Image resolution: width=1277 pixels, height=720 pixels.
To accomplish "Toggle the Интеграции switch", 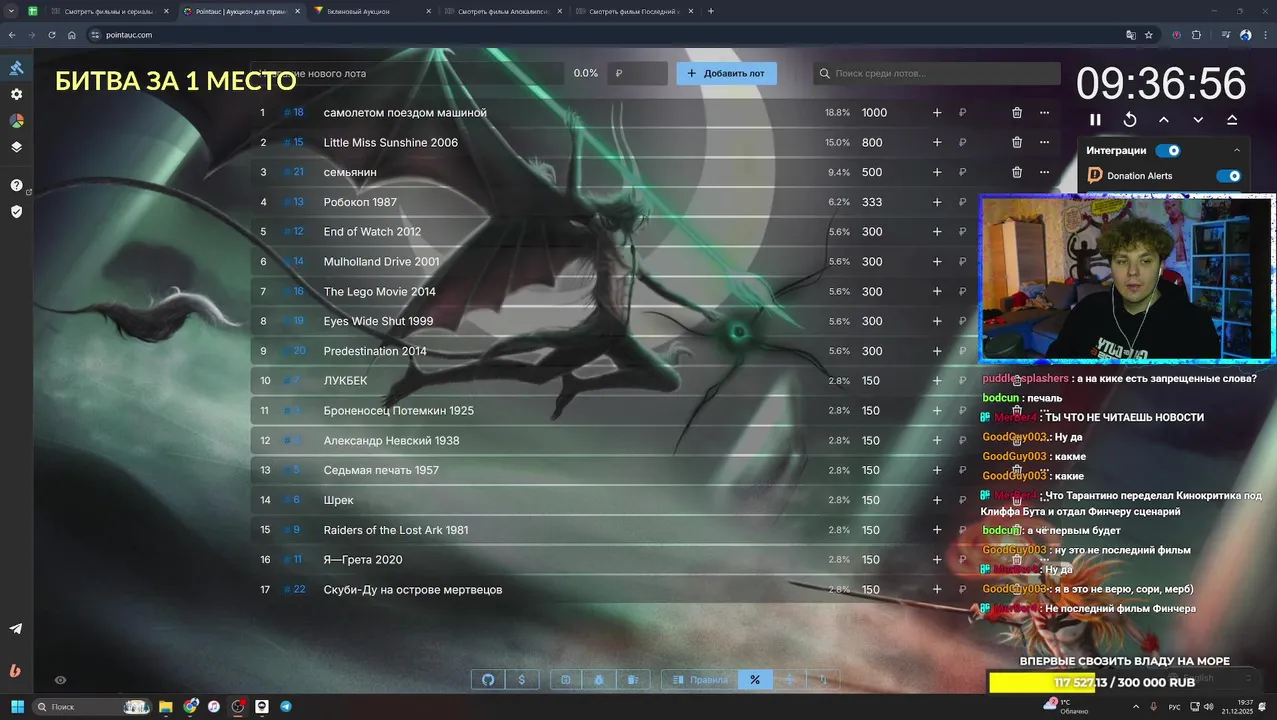I will pos(1168,151).
